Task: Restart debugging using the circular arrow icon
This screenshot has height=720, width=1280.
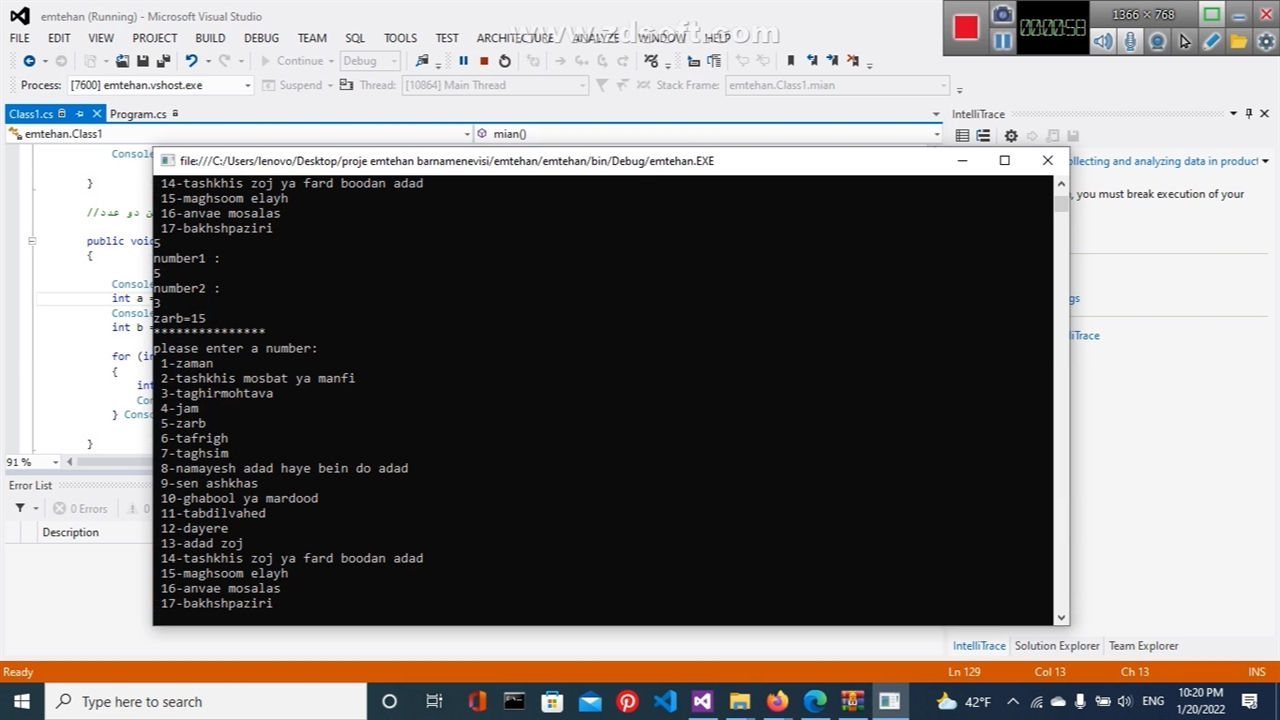Action: click(505, 61)
